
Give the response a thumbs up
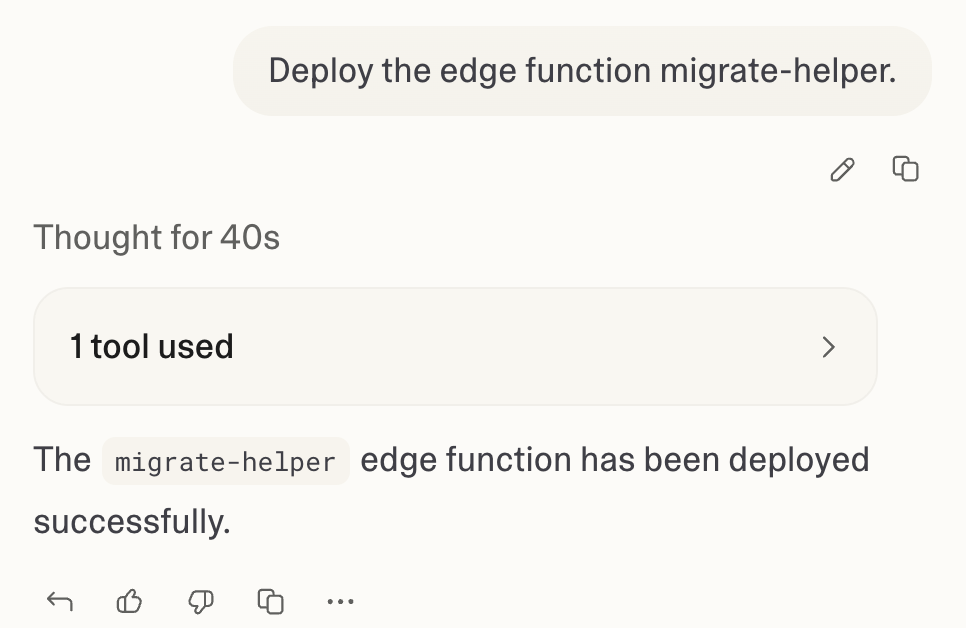[x=130, y=601]
